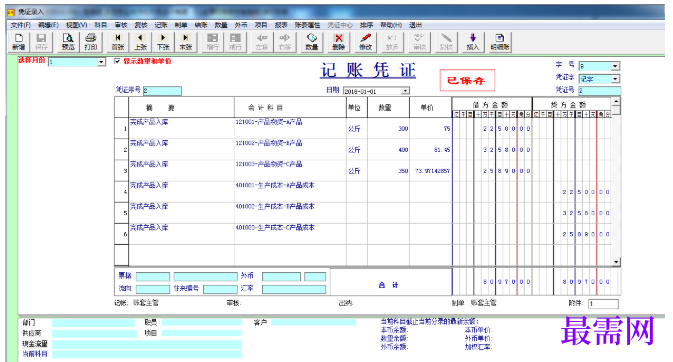Select account cell 121003-产品物资-C产品
Screen dimensions: 673x362
point(290,170)
